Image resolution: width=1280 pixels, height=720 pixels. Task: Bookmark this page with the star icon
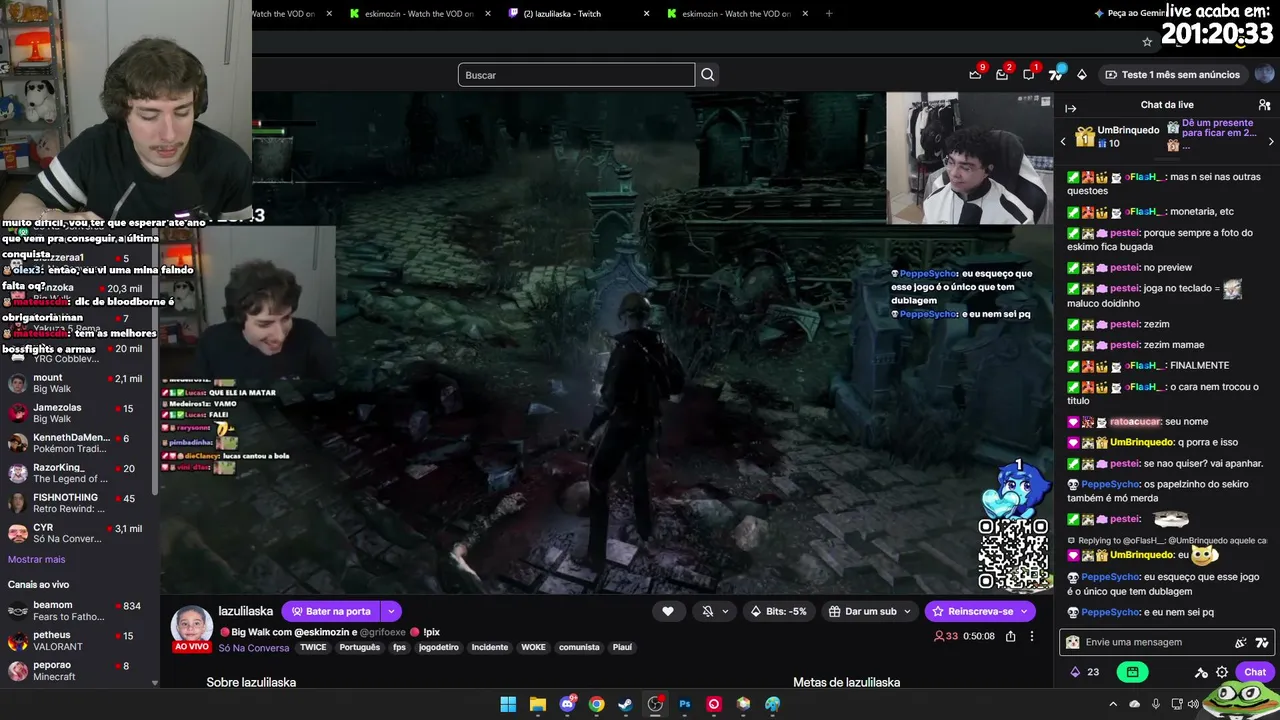point(1147,42)
